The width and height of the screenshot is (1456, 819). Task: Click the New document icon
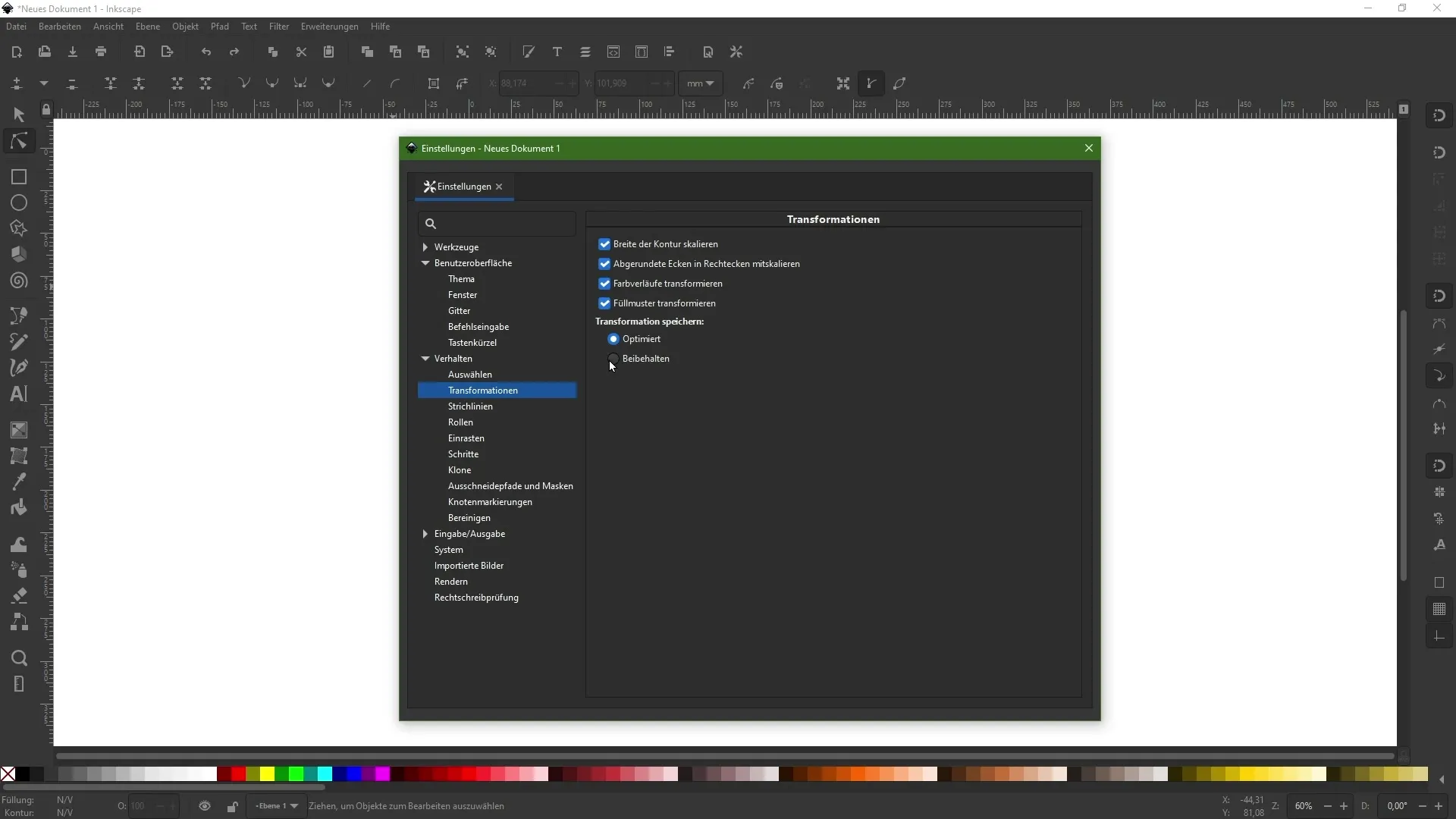click(x=17, y=52)
